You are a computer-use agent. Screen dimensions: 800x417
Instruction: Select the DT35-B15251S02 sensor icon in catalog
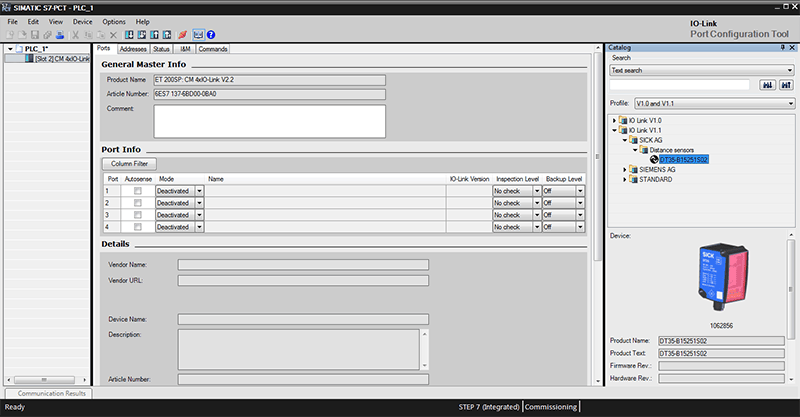654,160
